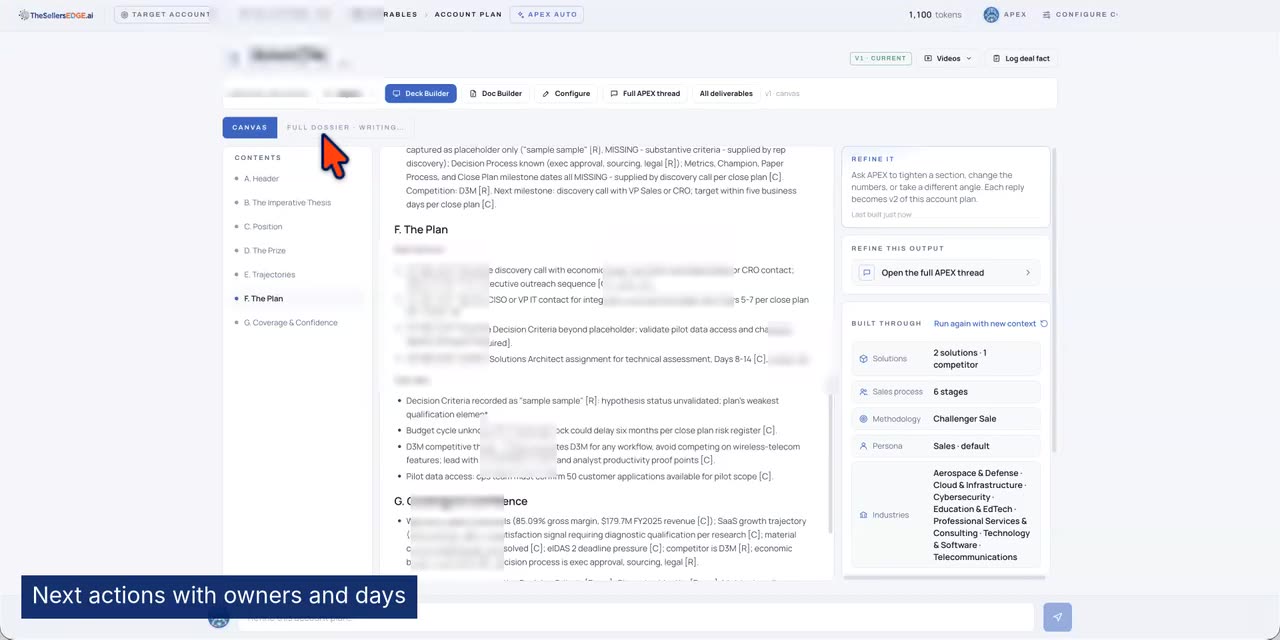The height and width of the screenshot is (640, 1280).
Task: Jump to G. Coverage & Confidence
Action: click(290, 322)
